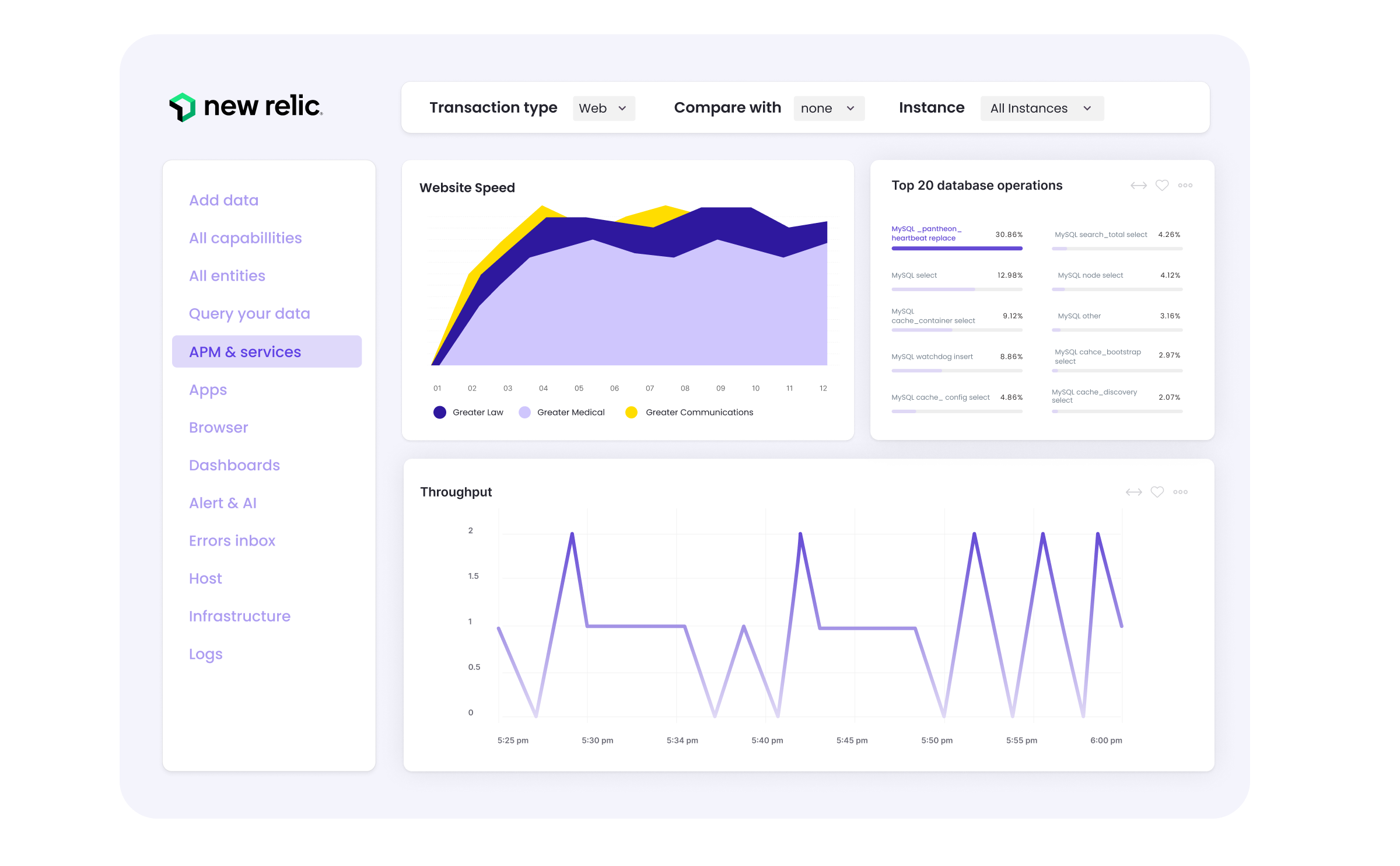Open Add data in sidebar
1400x866 pixels.
(223, 200)
